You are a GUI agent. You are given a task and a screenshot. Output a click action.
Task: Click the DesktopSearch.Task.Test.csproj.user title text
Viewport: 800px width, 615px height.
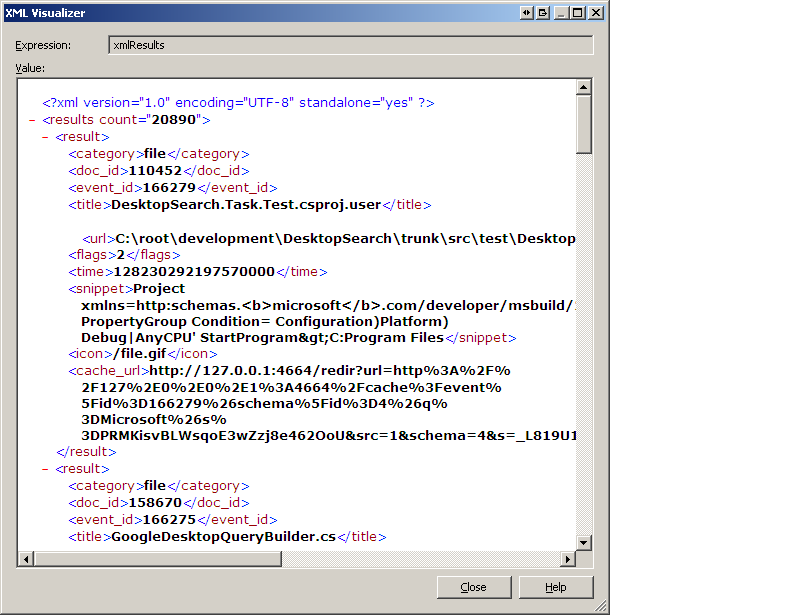point(246,205)
